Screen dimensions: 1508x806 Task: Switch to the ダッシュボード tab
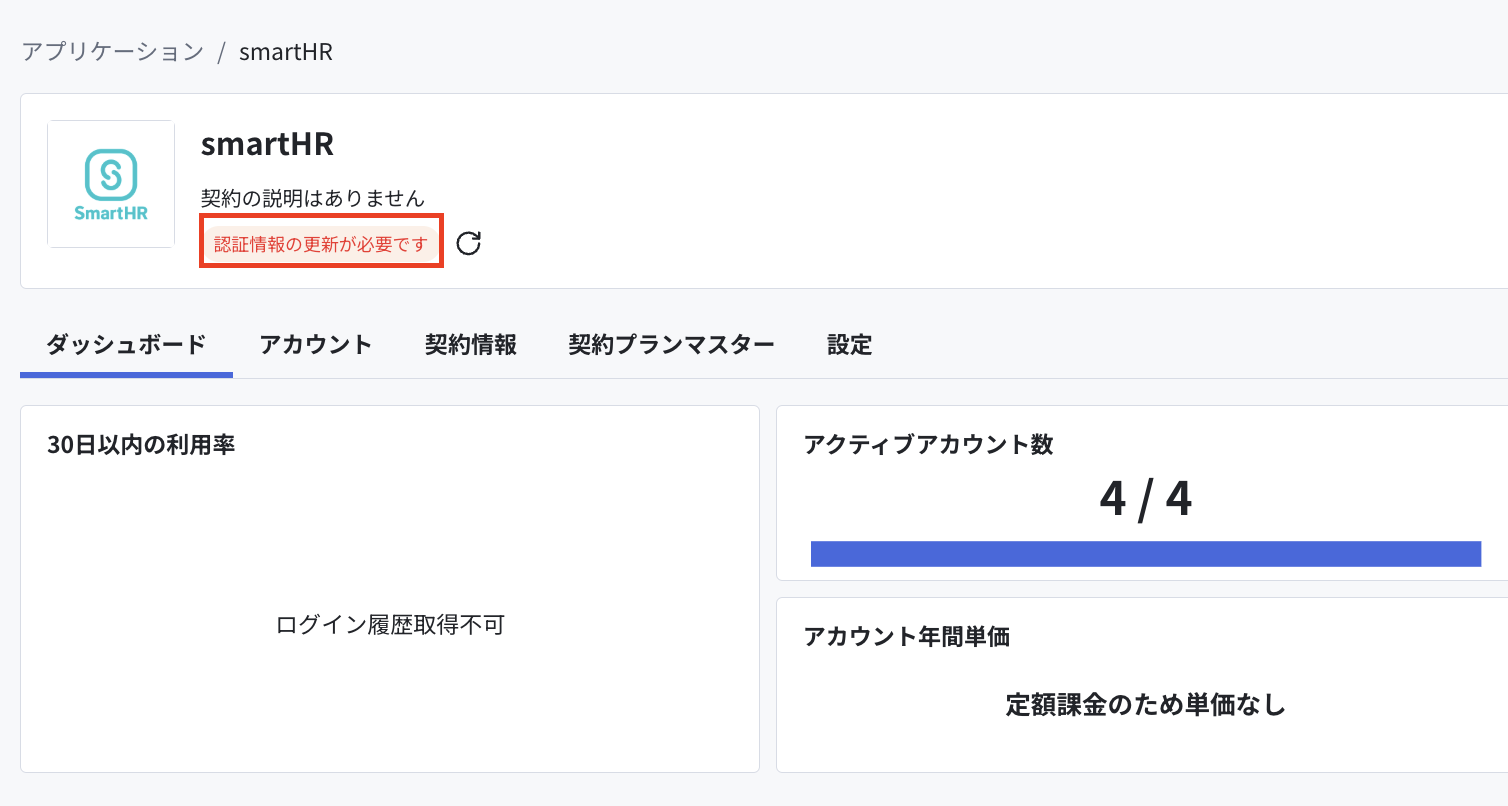(x=126, y=345)
